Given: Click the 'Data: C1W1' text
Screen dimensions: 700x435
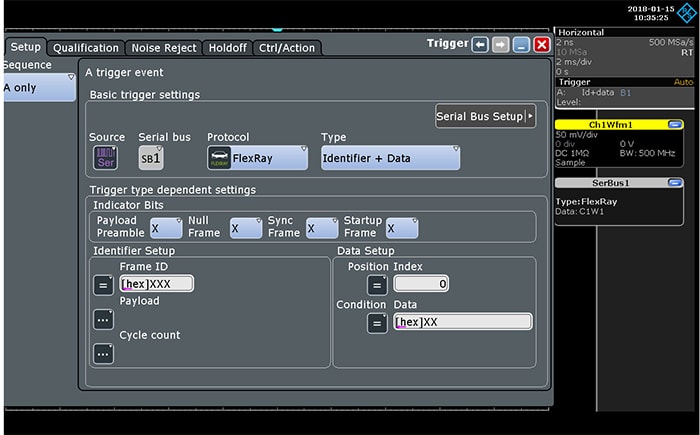Looking at the screenshot, I should click(x=579, y=211).
